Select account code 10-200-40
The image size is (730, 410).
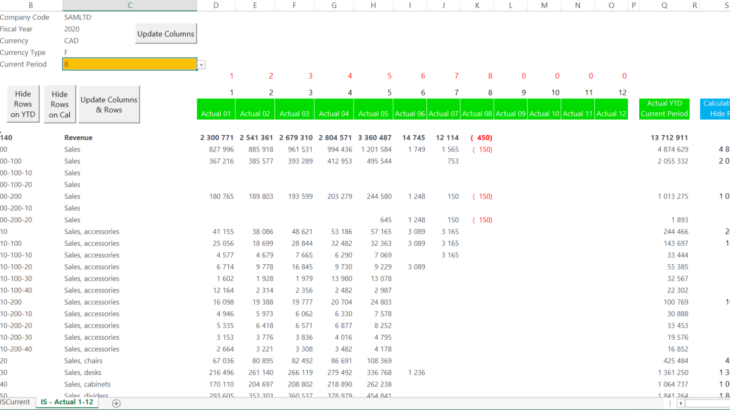tap(16, 349)
